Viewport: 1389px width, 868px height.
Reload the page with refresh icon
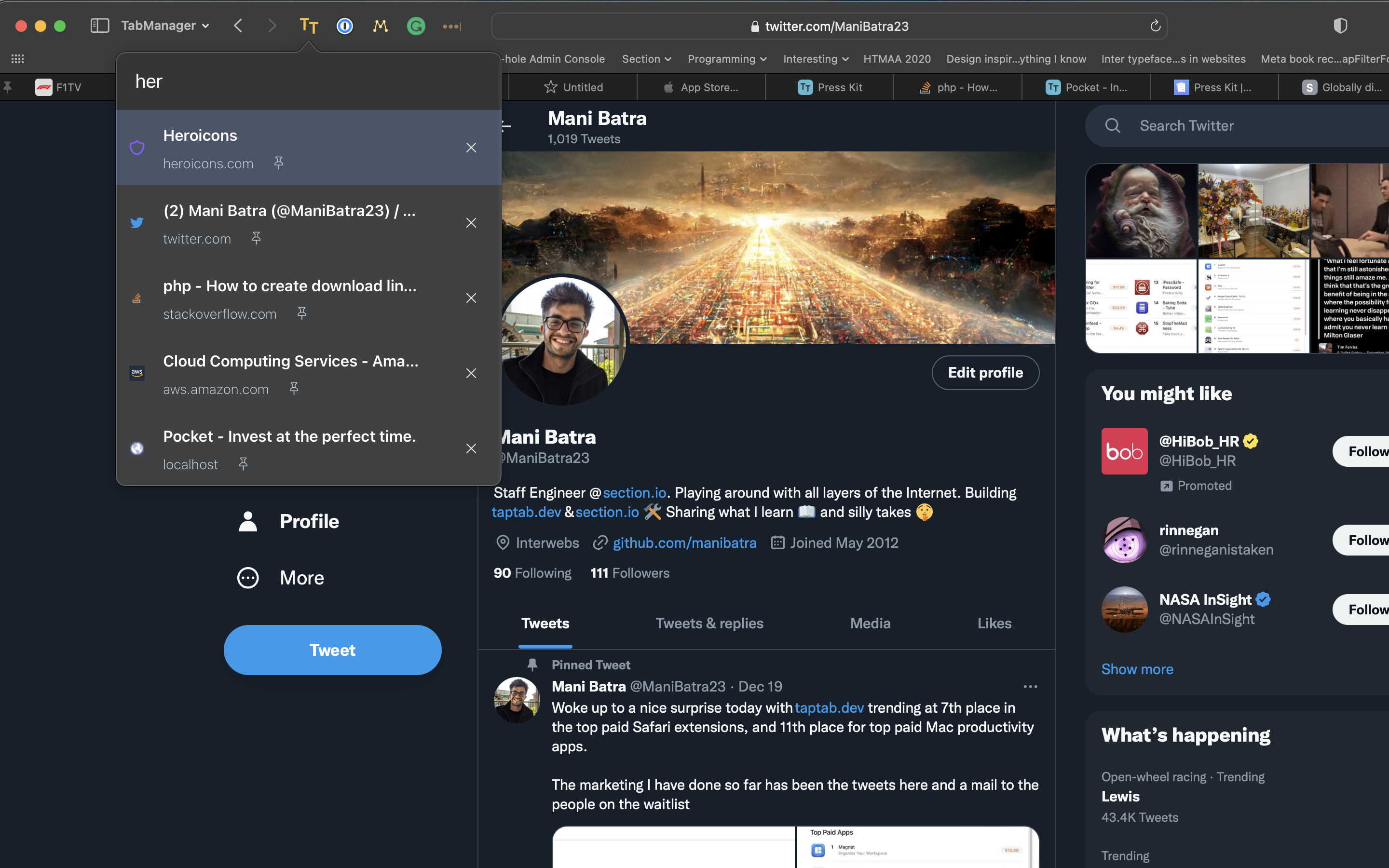click(1155, 26)
